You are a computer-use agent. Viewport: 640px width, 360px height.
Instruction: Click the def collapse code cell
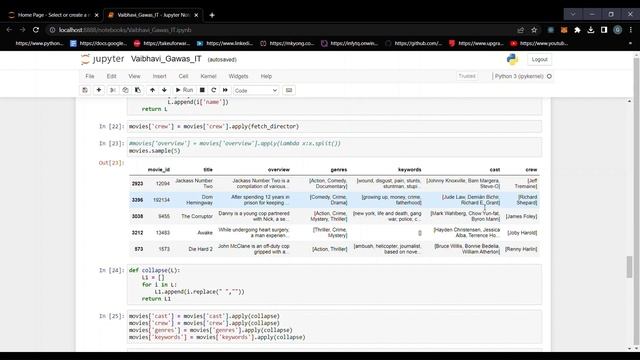pyautogui.click(x=334, y=284)
